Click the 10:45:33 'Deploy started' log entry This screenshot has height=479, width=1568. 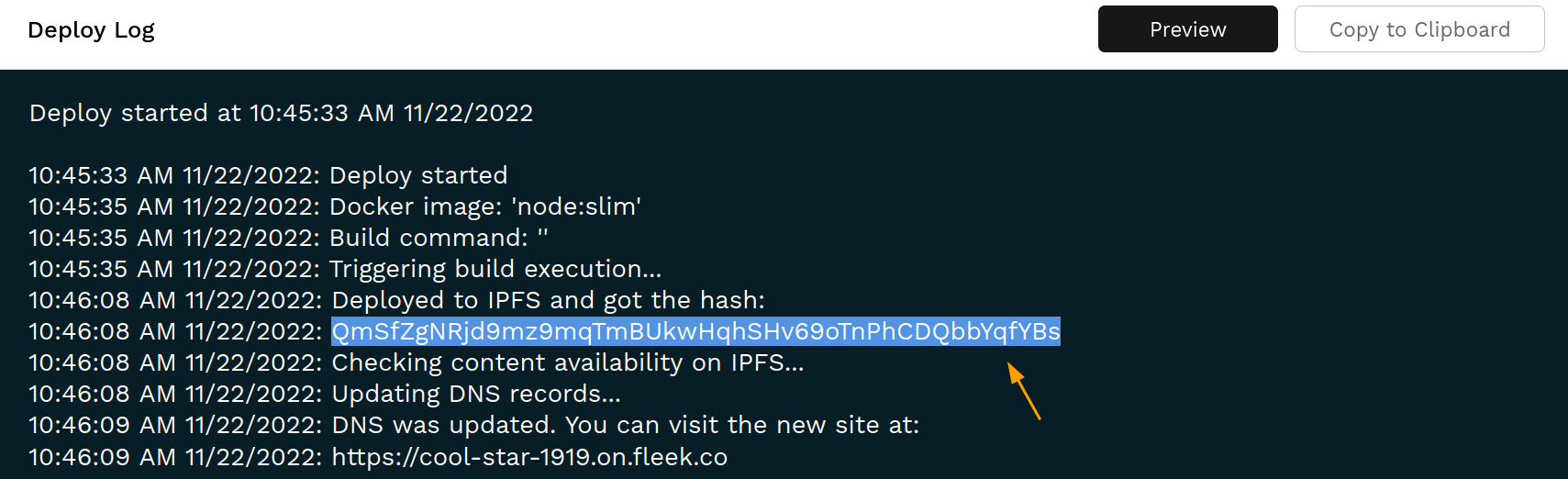click(x=268, y=175)
